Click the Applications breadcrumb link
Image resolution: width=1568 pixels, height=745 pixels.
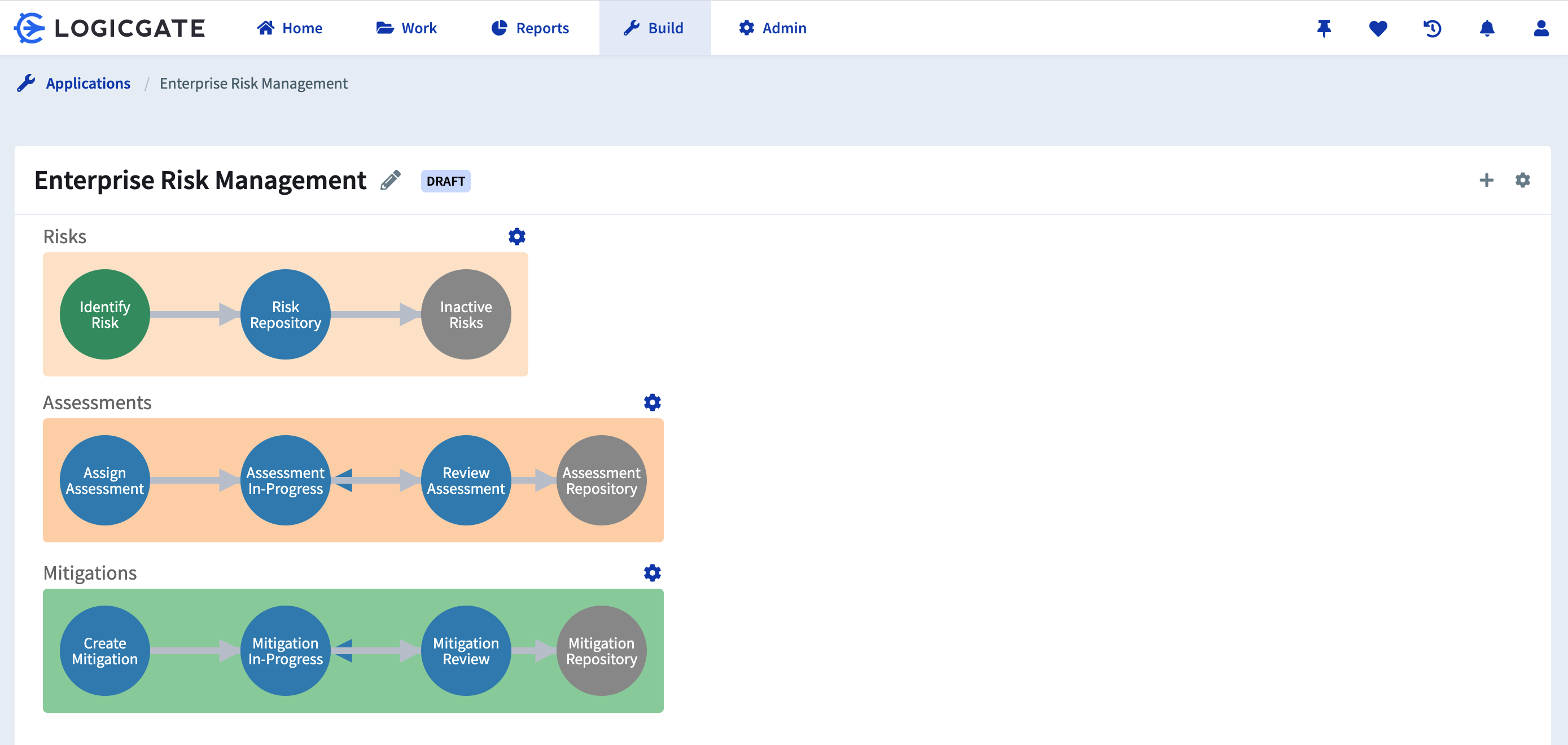[88, 84]
